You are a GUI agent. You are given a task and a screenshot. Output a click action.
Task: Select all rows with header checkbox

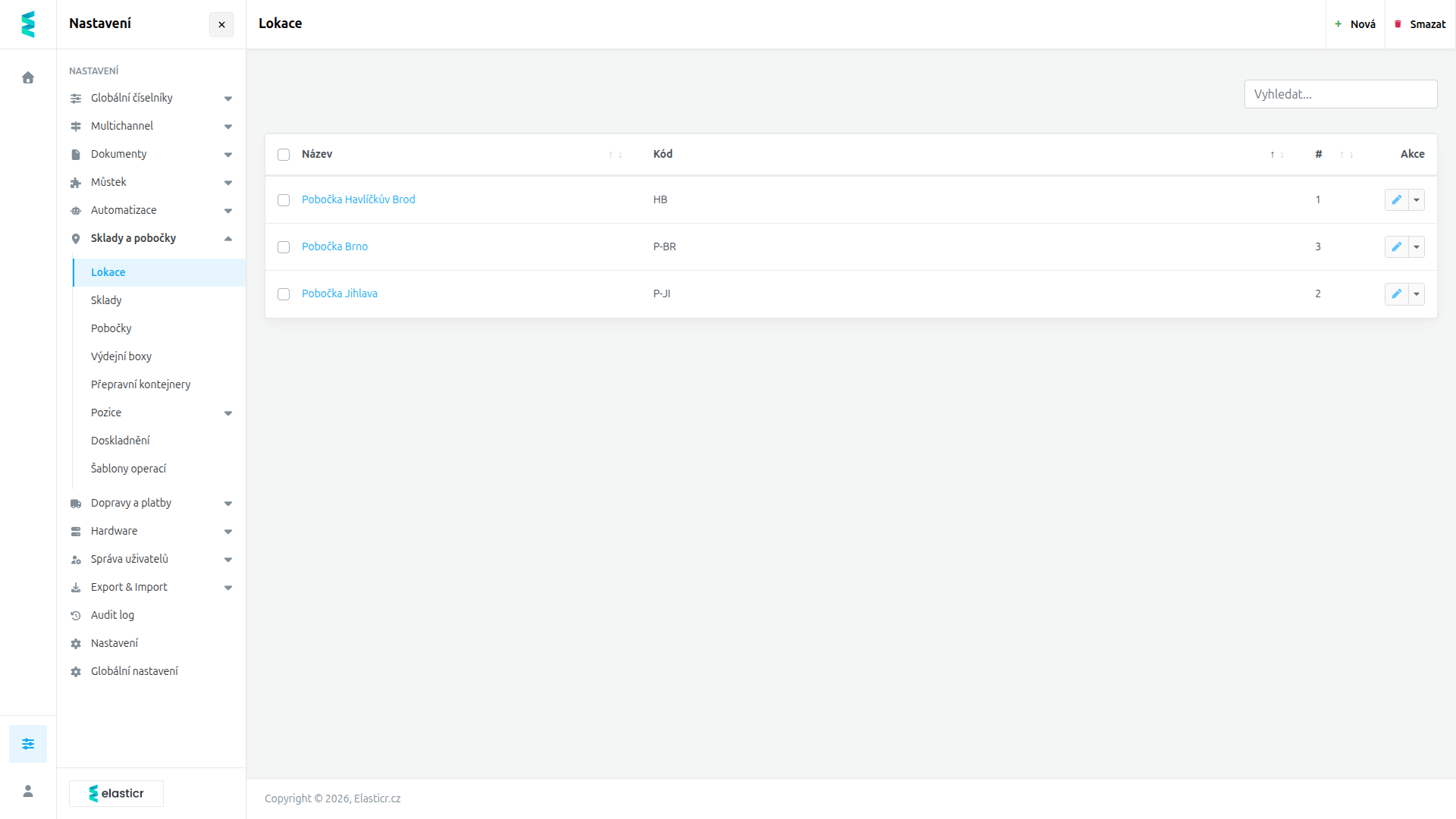coord(284,155)
